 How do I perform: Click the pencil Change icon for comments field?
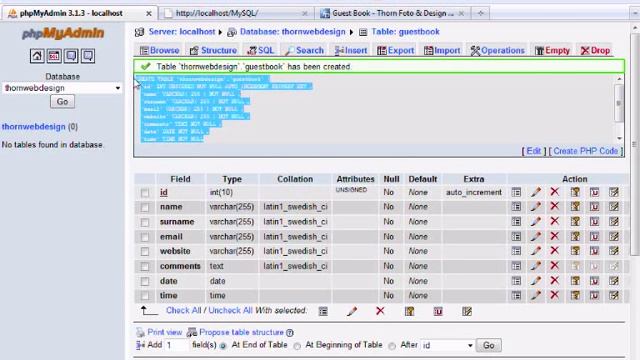pyautogui.click(x=536, y=266)
